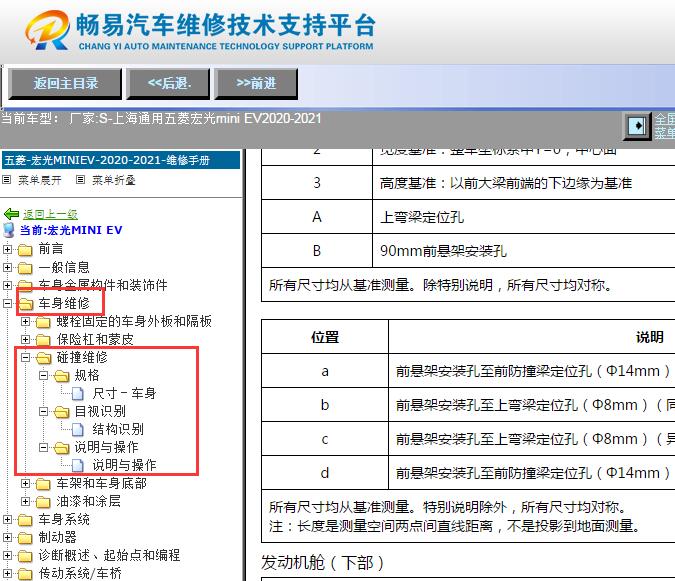Select the 制动器 folder label
This screenshot has width=675, height=581.
(x=57, y=537)
